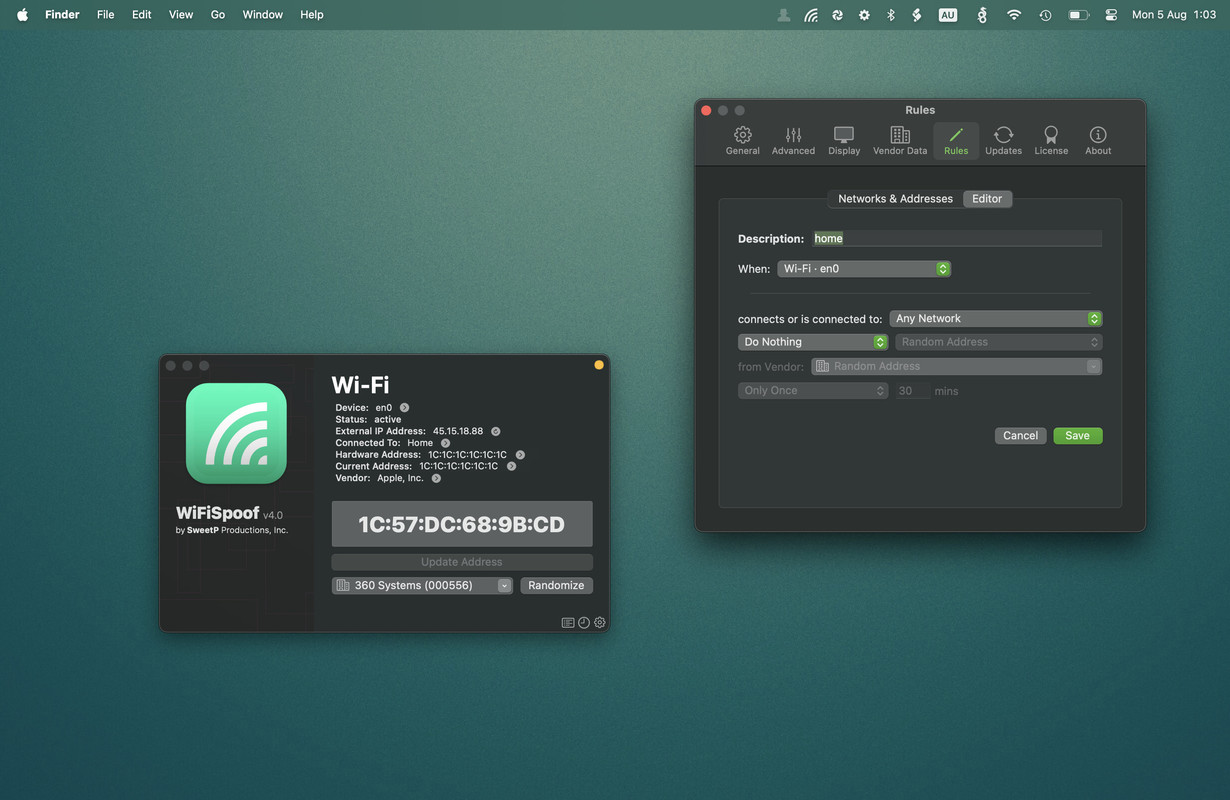Open General preferences in Rules window
1230x800 pixels.
(x=742, y=140)
